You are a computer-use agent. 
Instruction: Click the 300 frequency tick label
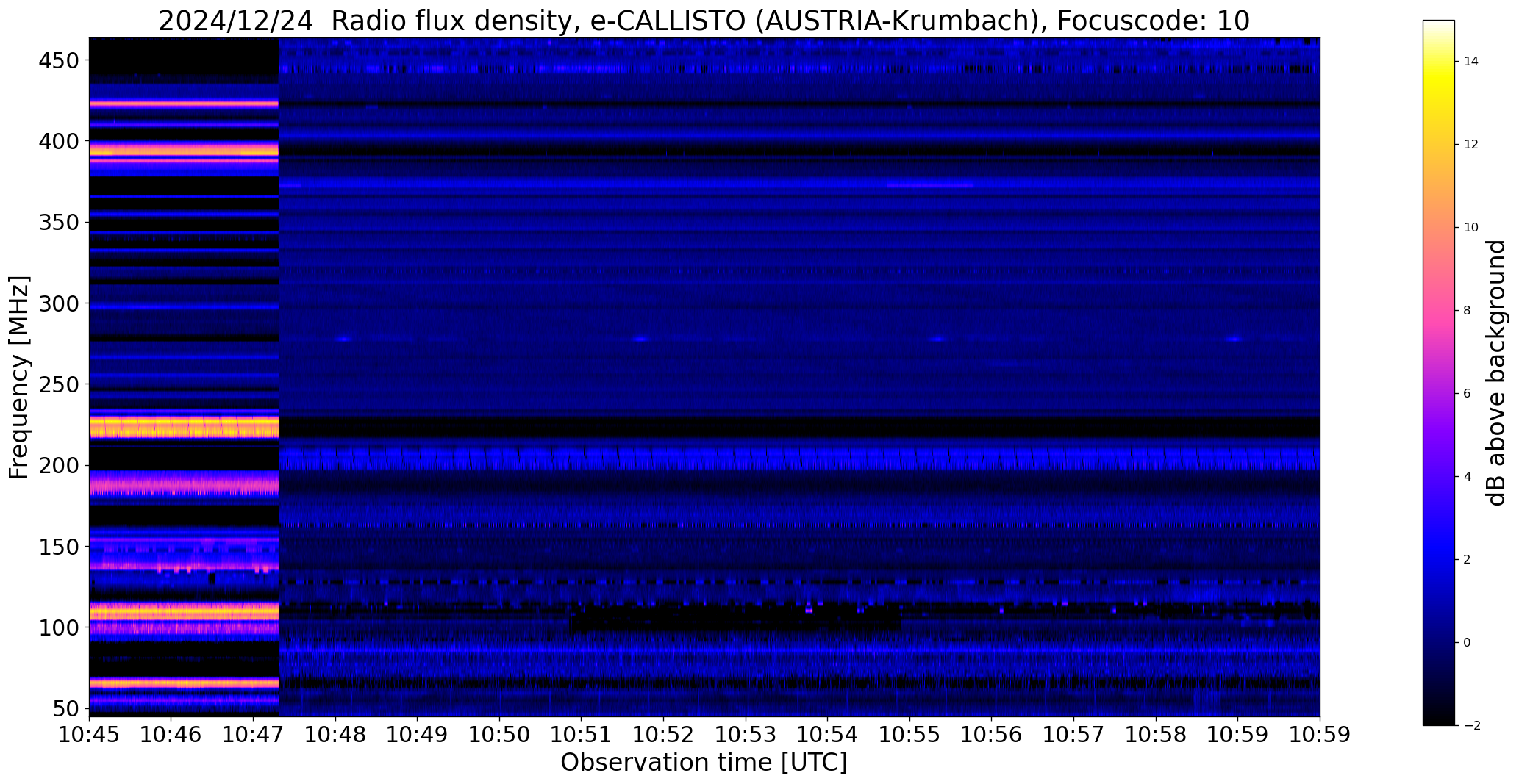point(58,303)
